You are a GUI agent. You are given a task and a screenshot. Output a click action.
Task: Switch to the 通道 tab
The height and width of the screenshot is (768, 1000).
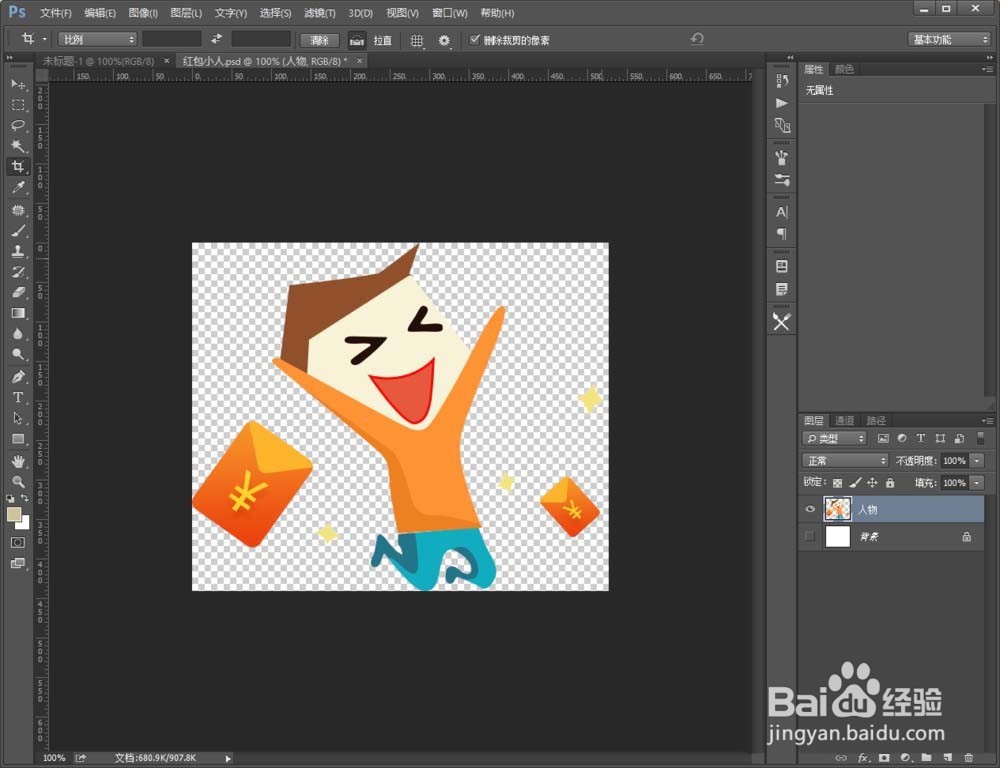[x=844, y=420]
